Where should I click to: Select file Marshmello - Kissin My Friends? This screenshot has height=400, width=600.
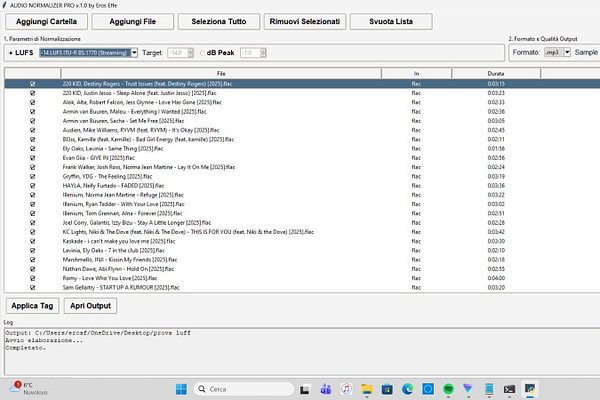pos(120,260)
